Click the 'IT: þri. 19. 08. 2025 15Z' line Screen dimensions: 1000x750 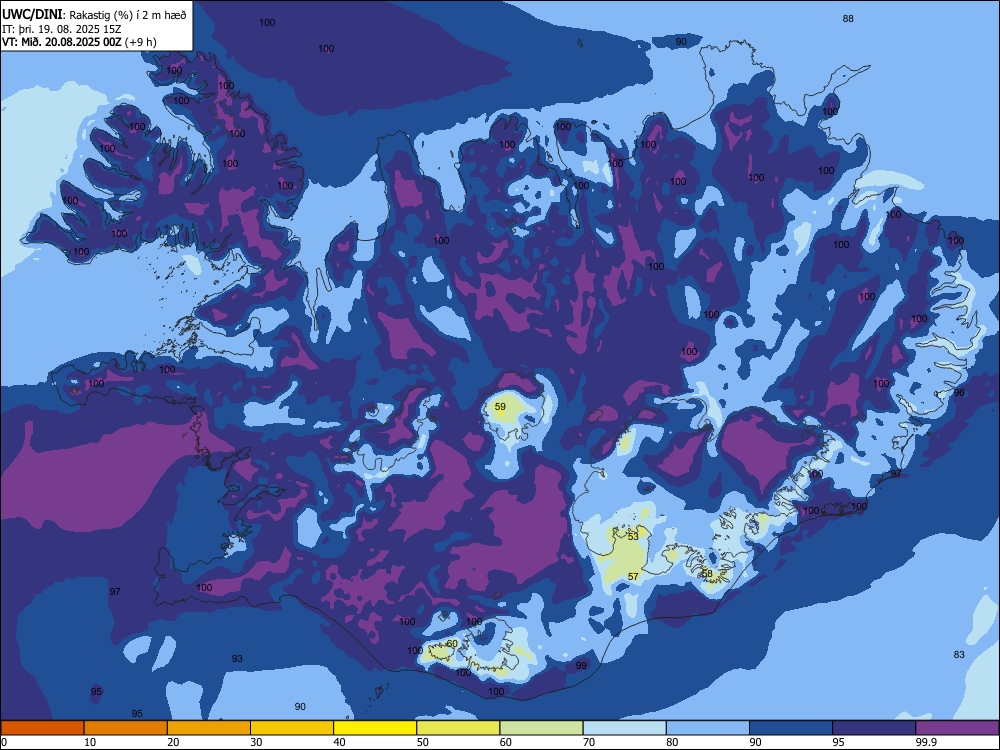[61, 29]
